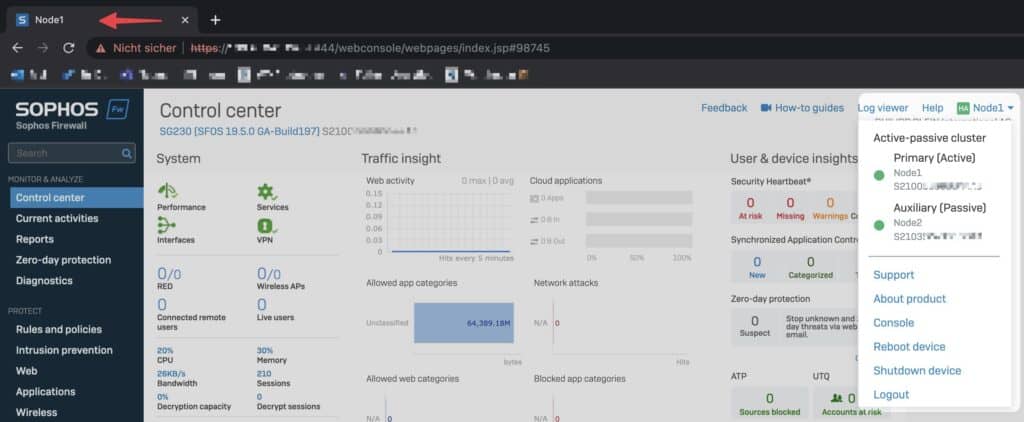Open the Interfaces status icon

coord(167,225)
